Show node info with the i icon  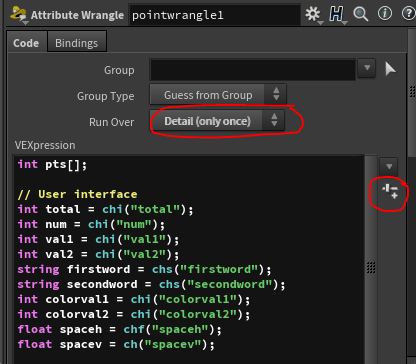click(x=385, y=14)
